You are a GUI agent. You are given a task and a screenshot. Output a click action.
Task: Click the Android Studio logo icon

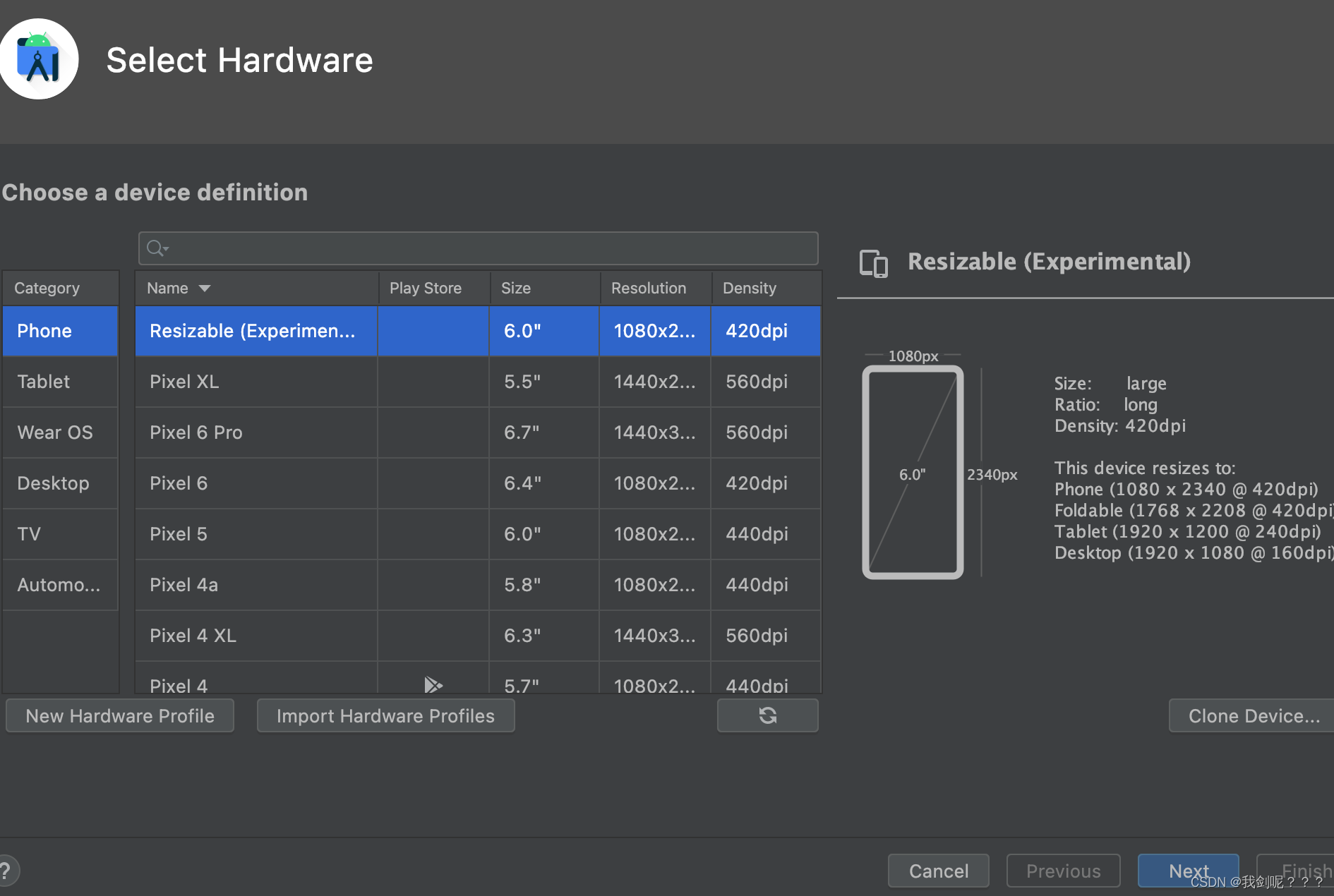tap(38, 59)
